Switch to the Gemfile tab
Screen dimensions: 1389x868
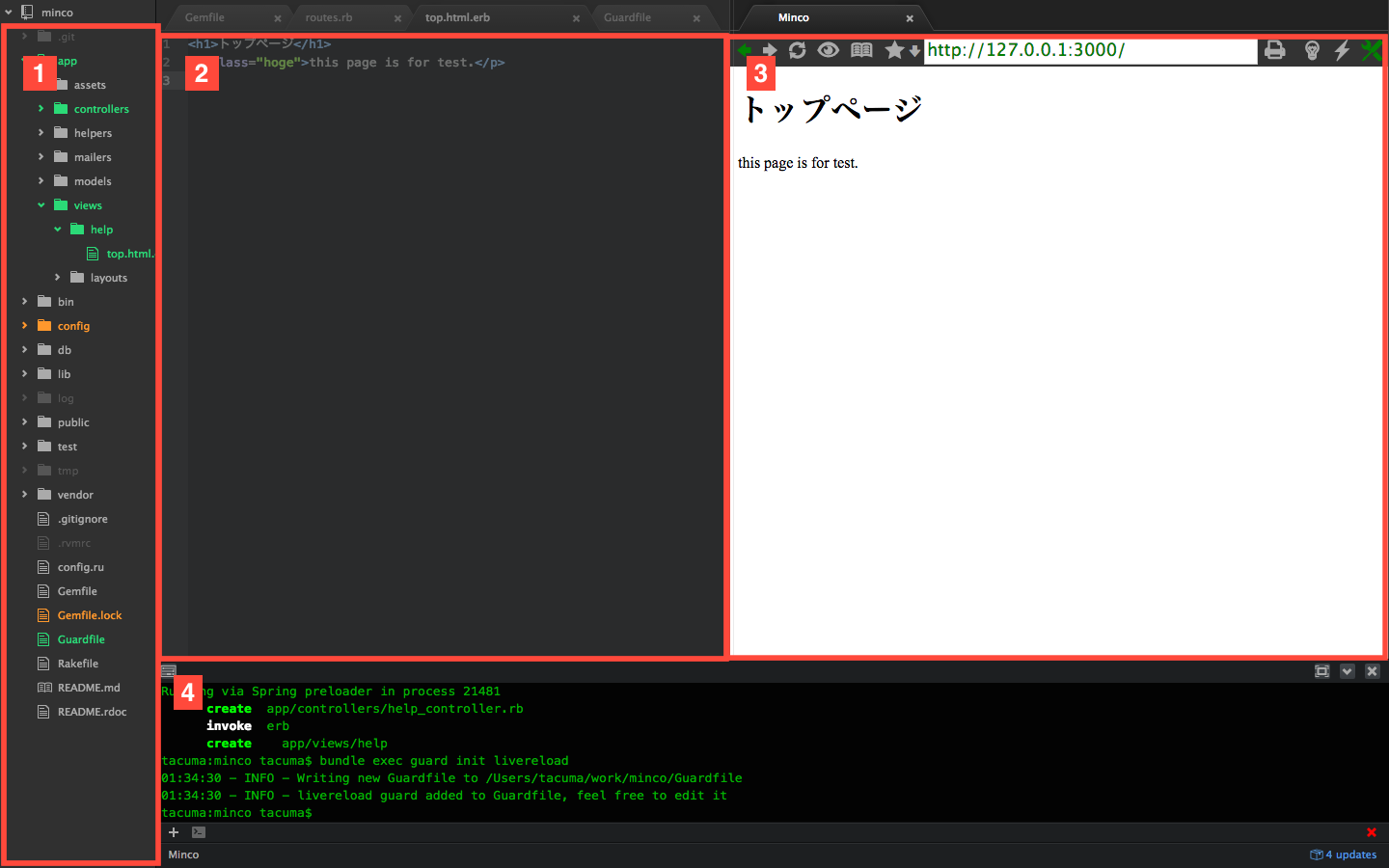coord(204,17)
